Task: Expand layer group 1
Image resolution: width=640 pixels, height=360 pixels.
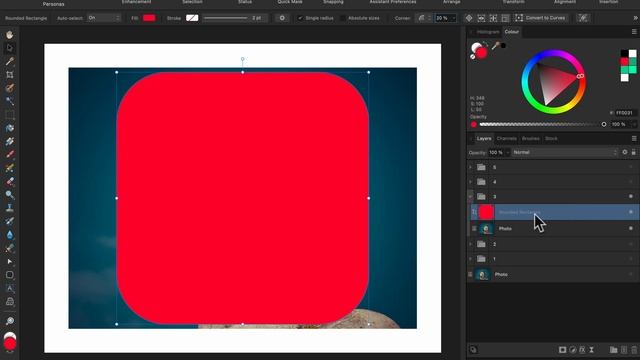Action: [x=471, y=258]
